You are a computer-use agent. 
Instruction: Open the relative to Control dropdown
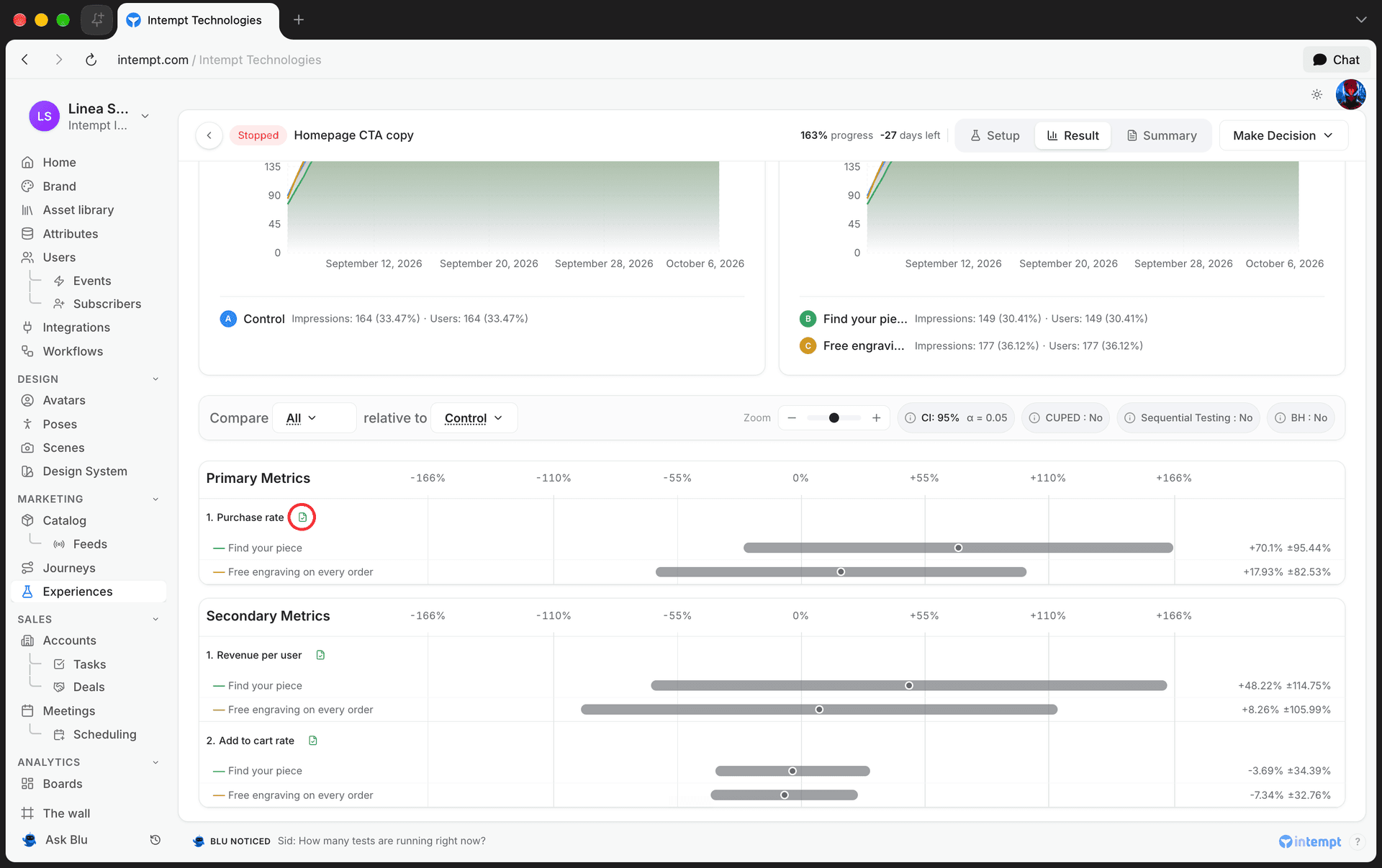[474, 418]
